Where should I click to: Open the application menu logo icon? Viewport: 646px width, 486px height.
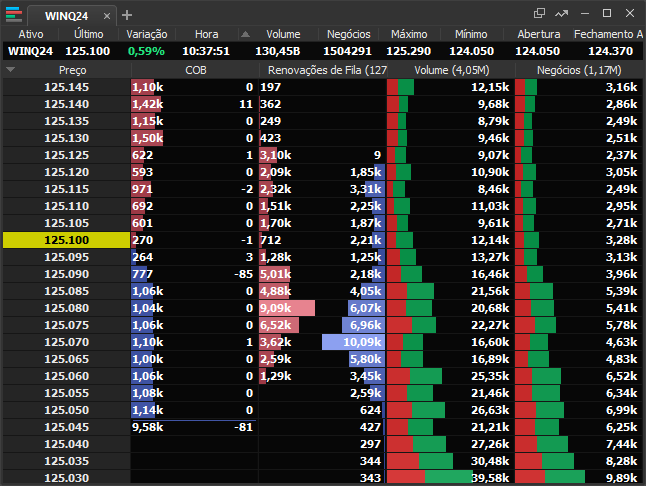[14, 14]
